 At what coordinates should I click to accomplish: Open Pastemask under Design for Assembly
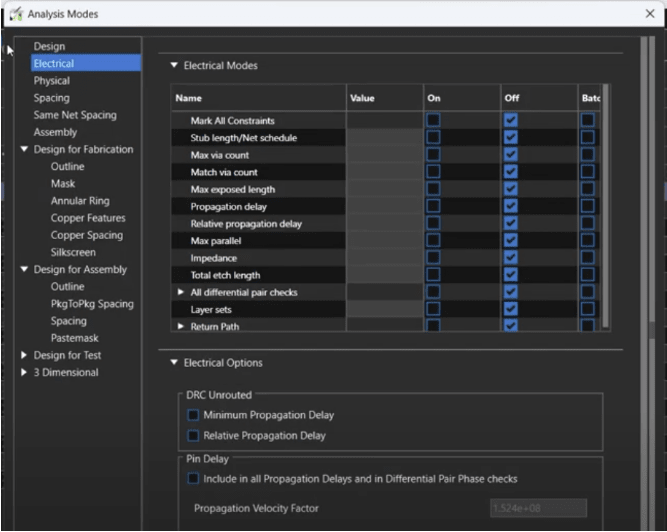pos(74,338)
